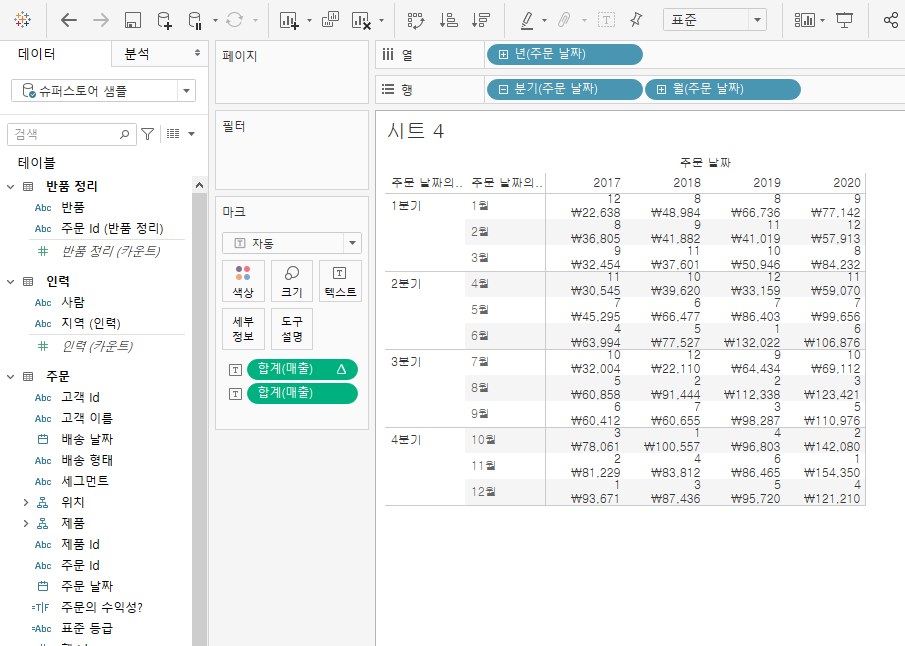This screenshot has height=646, width=905.
Task: Switch to the 데이터 tab
Action: click(x=37, y=54)
